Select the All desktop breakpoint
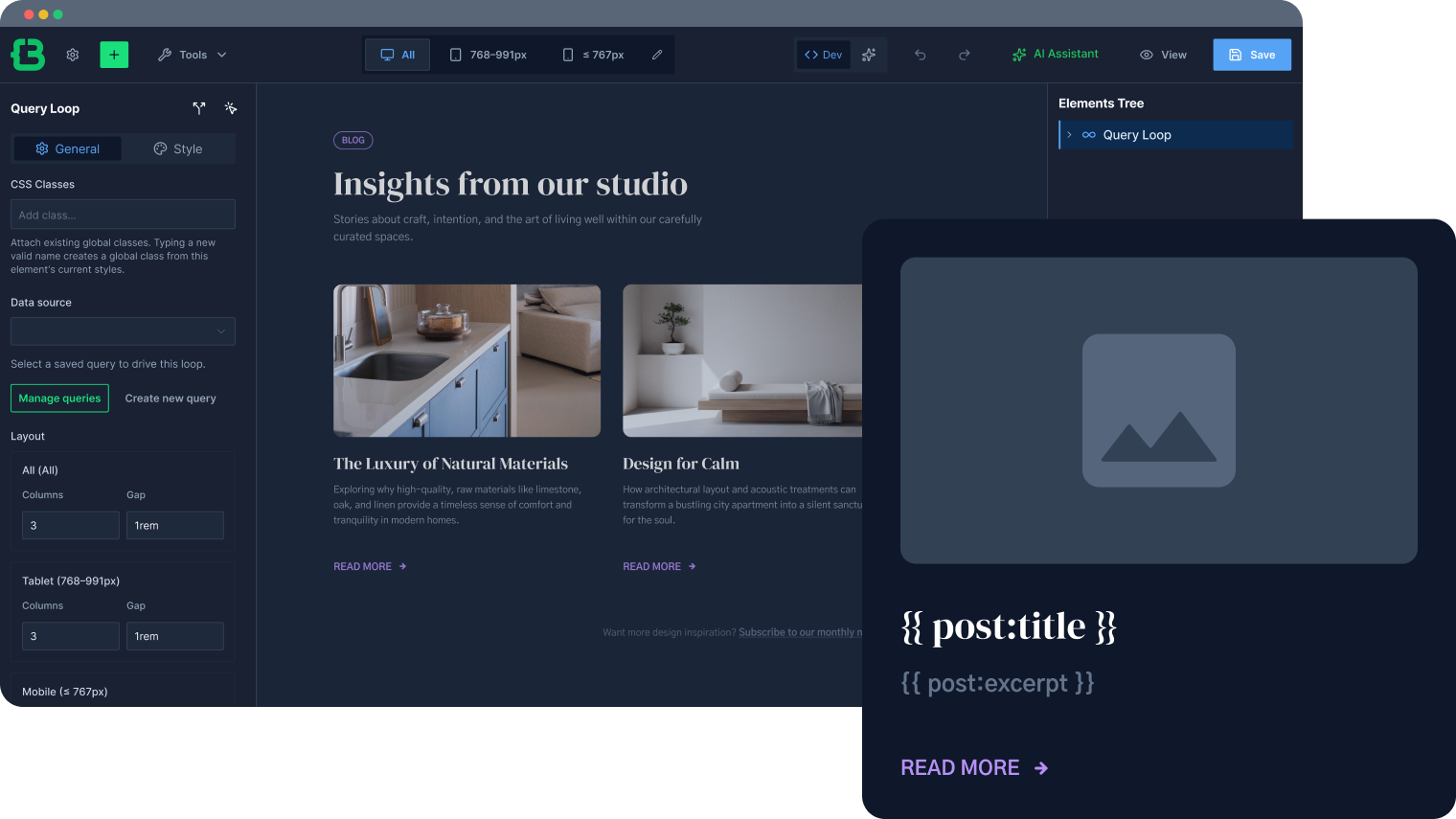The height and width of the screenshot is (819, 1456). coord(398,55)
